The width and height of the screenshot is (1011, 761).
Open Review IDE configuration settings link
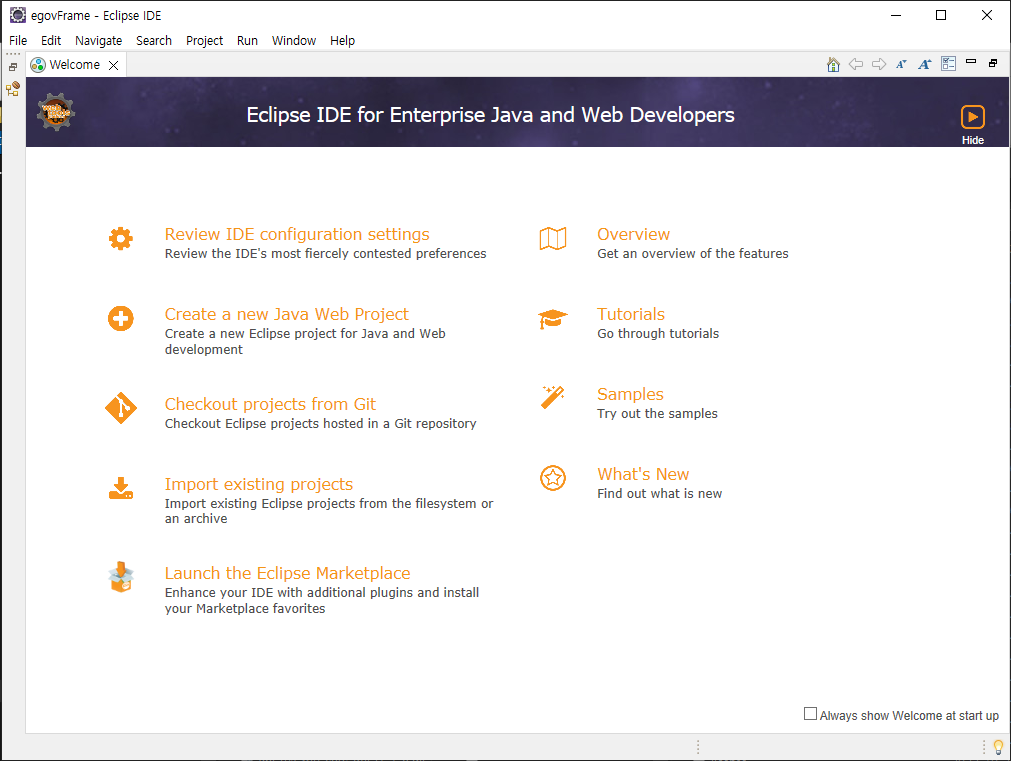pyautogui.click(x=297, y=234)
